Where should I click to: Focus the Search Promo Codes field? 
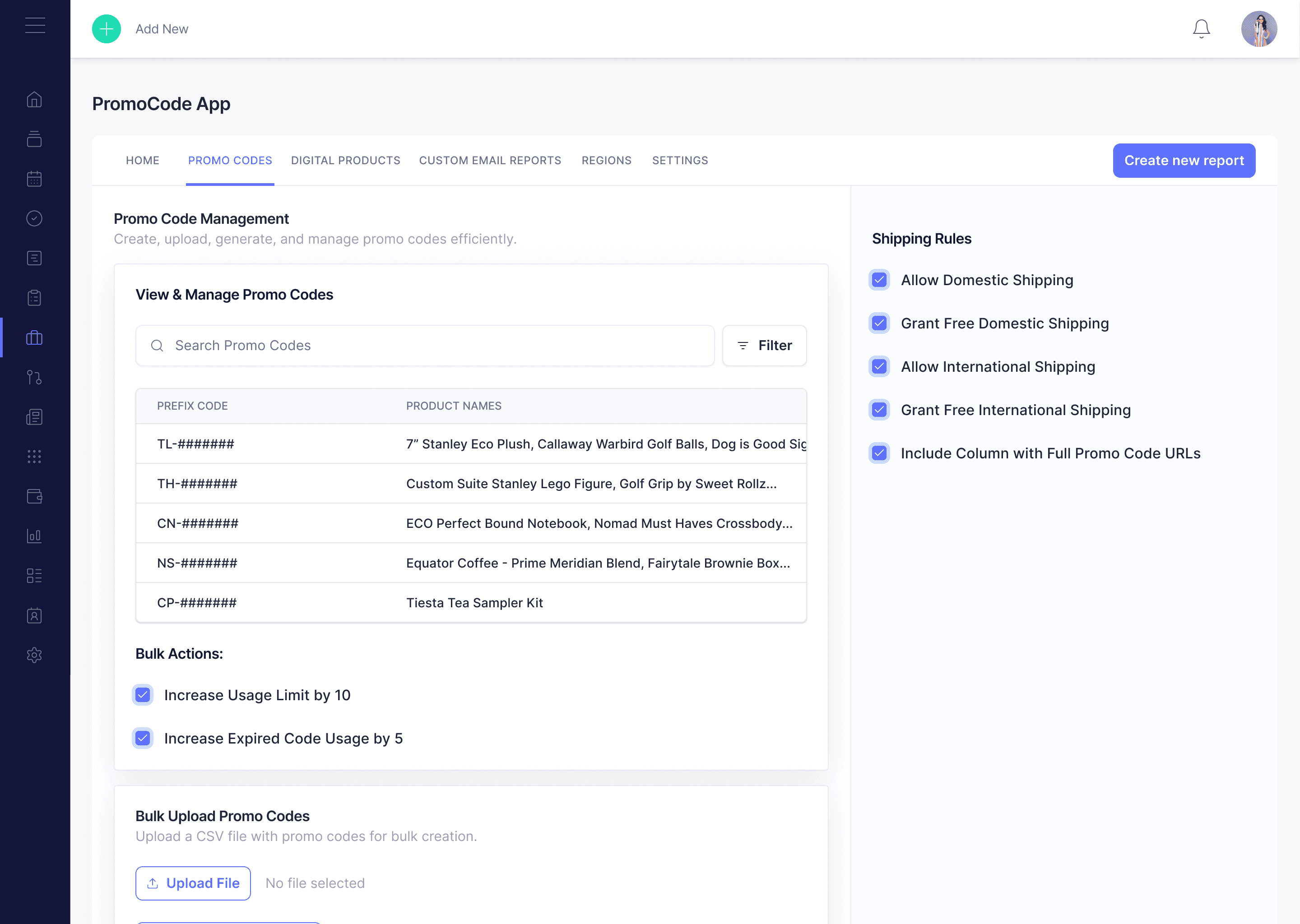point(425,345)
